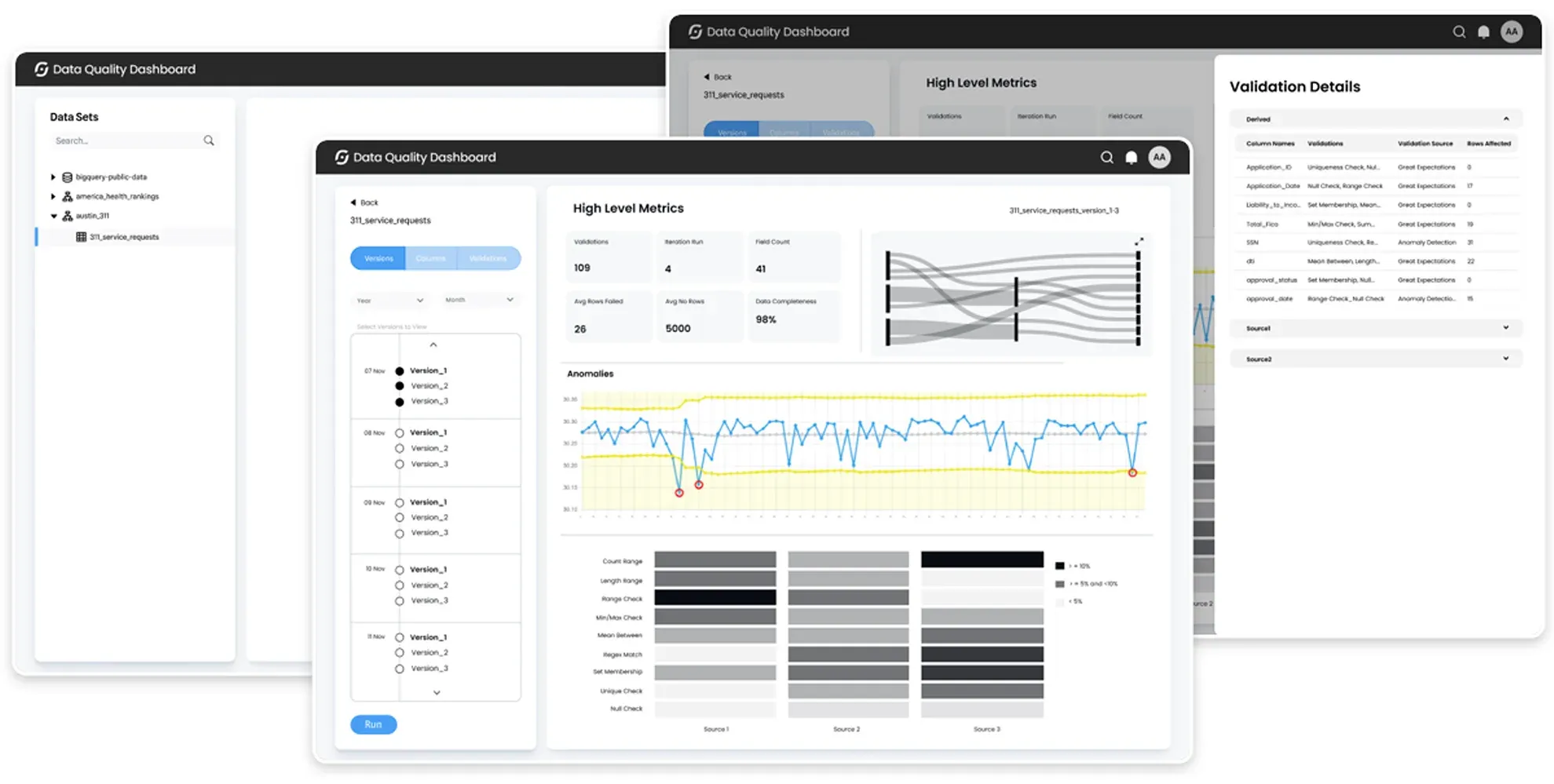
Task: Go Back from 311_service_requests in front window
Action: tap(364, 202)
